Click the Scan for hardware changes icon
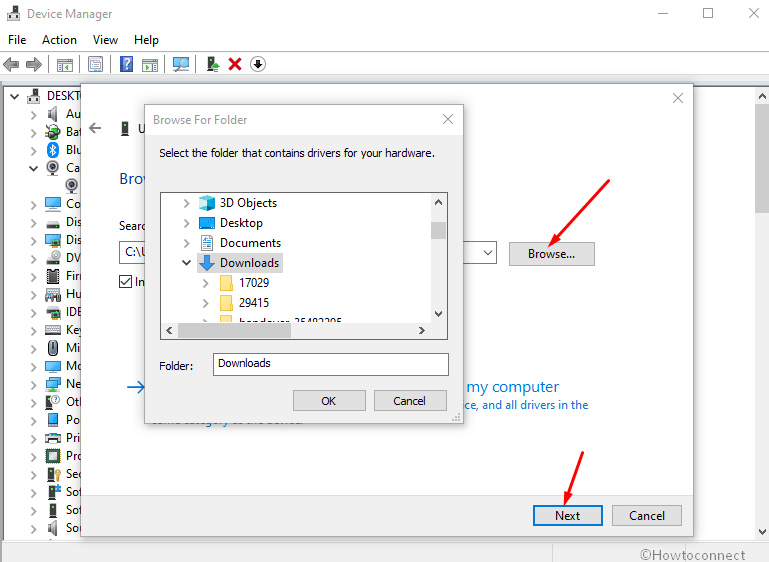This screenshot has width=769, height=562. [x=181, y=64]
